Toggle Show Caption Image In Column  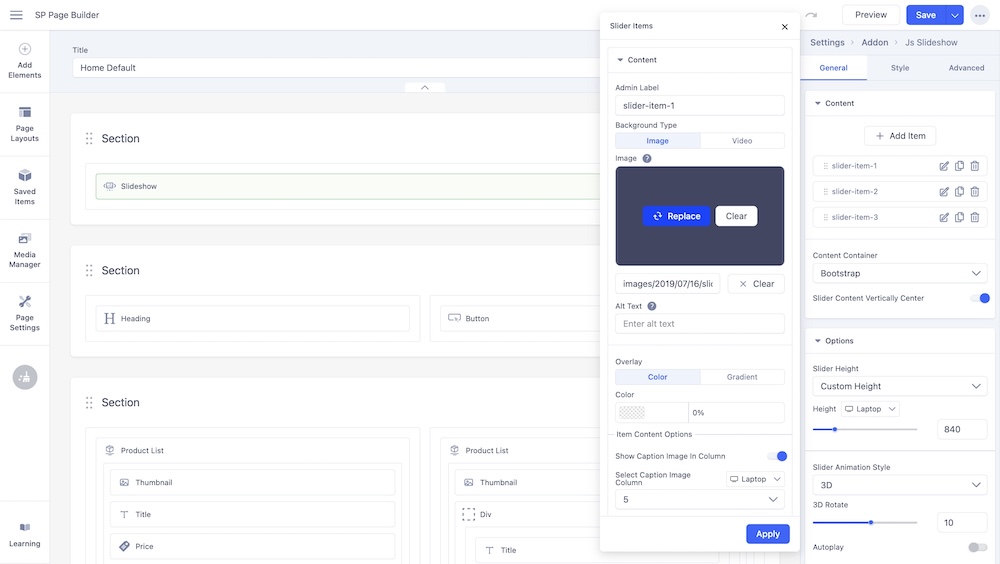[777, 456]
